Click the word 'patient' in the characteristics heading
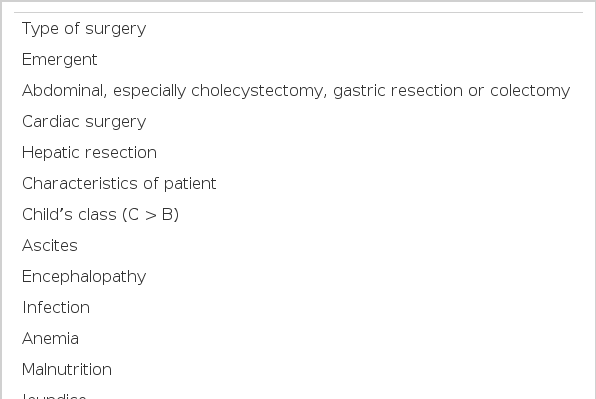This screenshot has height=399, width=596. point(190,184)
